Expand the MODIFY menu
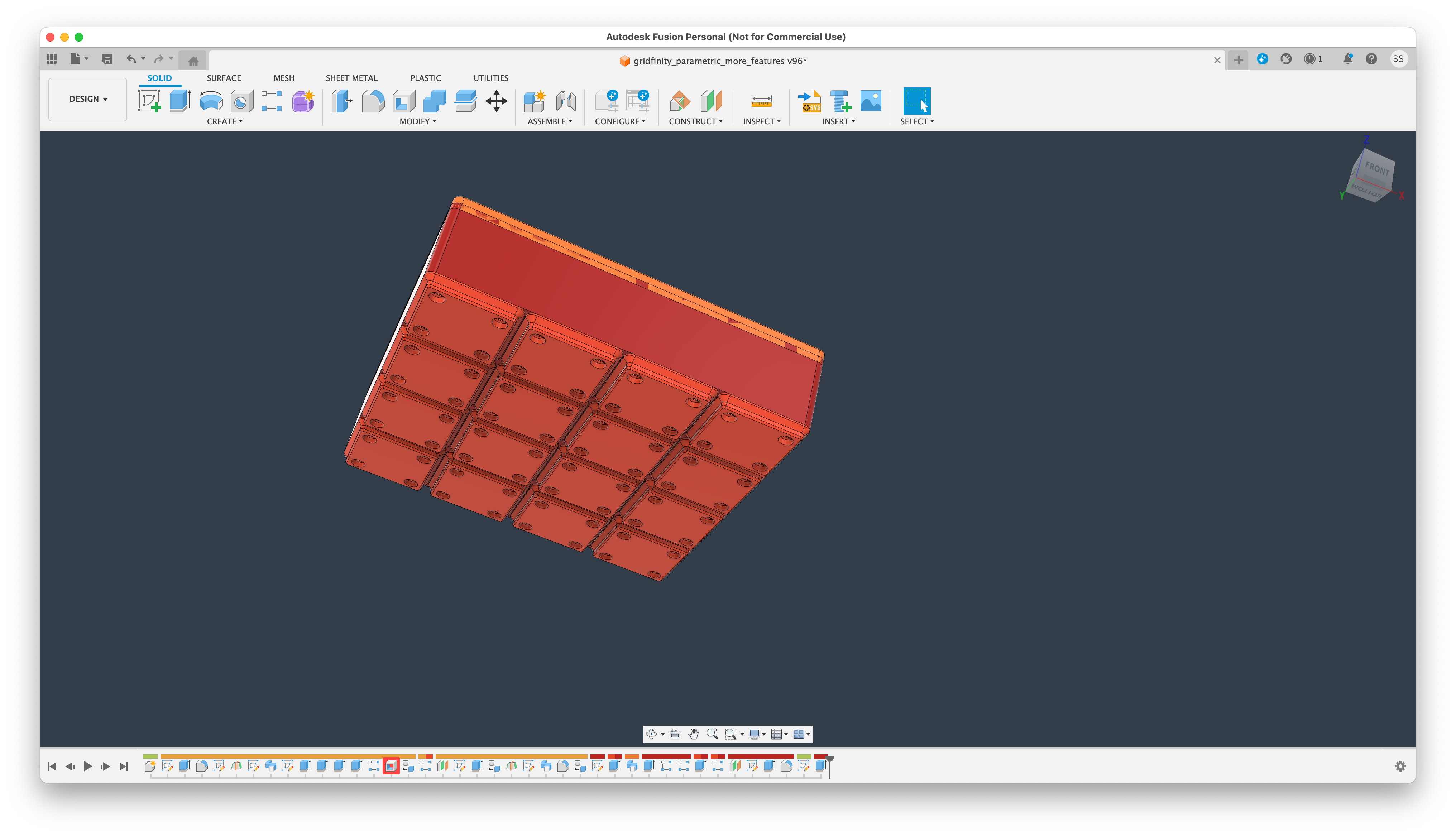This screenshot has height=836, width=1456. coord(418,121)
